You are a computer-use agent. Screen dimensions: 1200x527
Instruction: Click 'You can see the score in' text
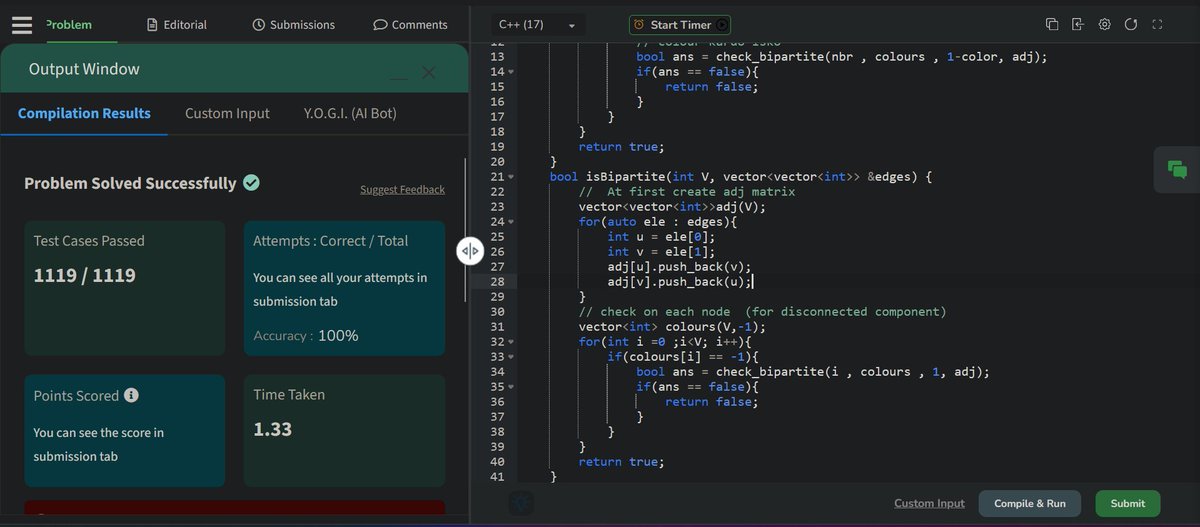(x=99, y=433)
